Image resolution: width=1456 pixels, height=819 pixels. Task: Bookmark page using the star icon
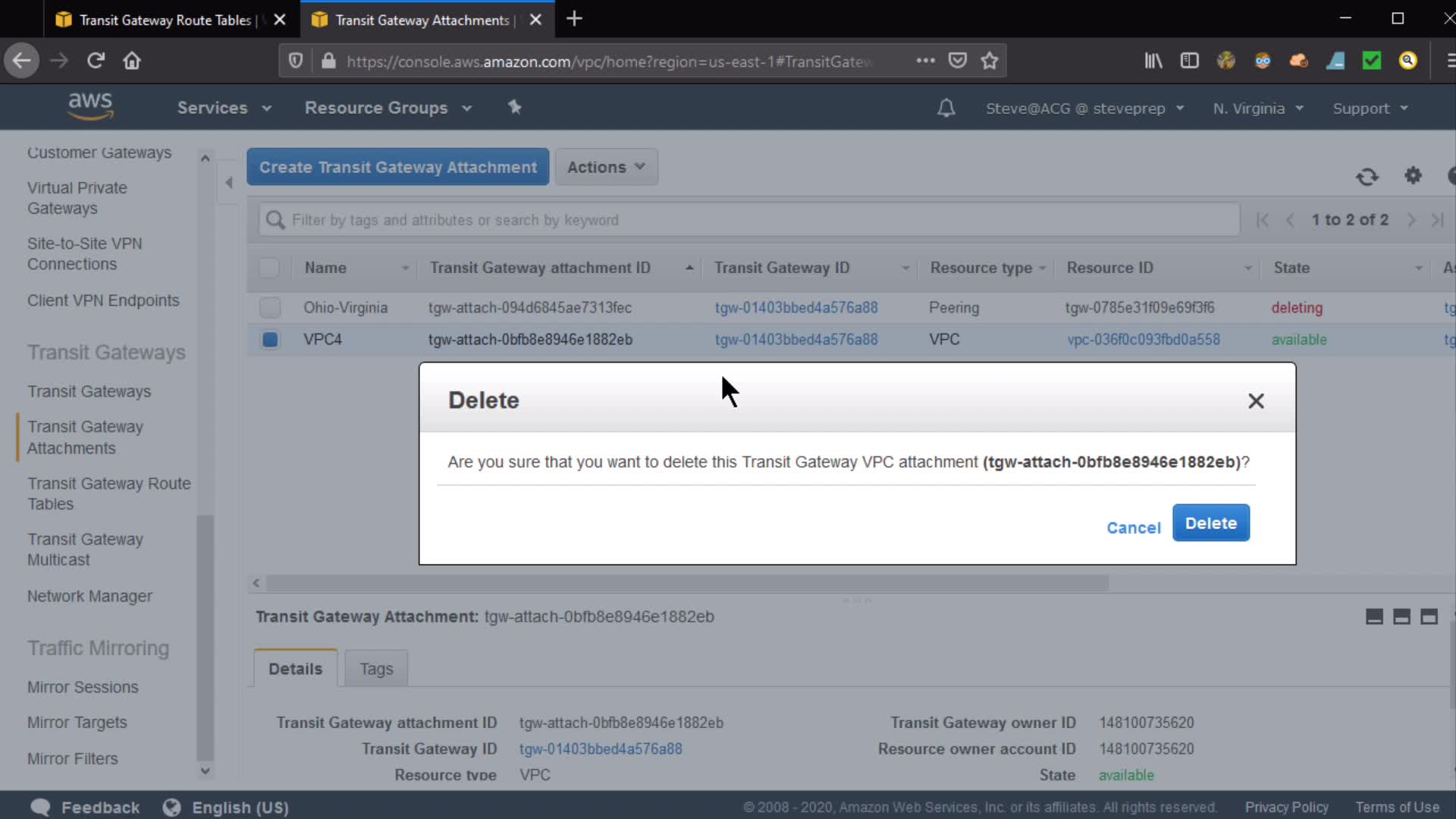(989, 61)
